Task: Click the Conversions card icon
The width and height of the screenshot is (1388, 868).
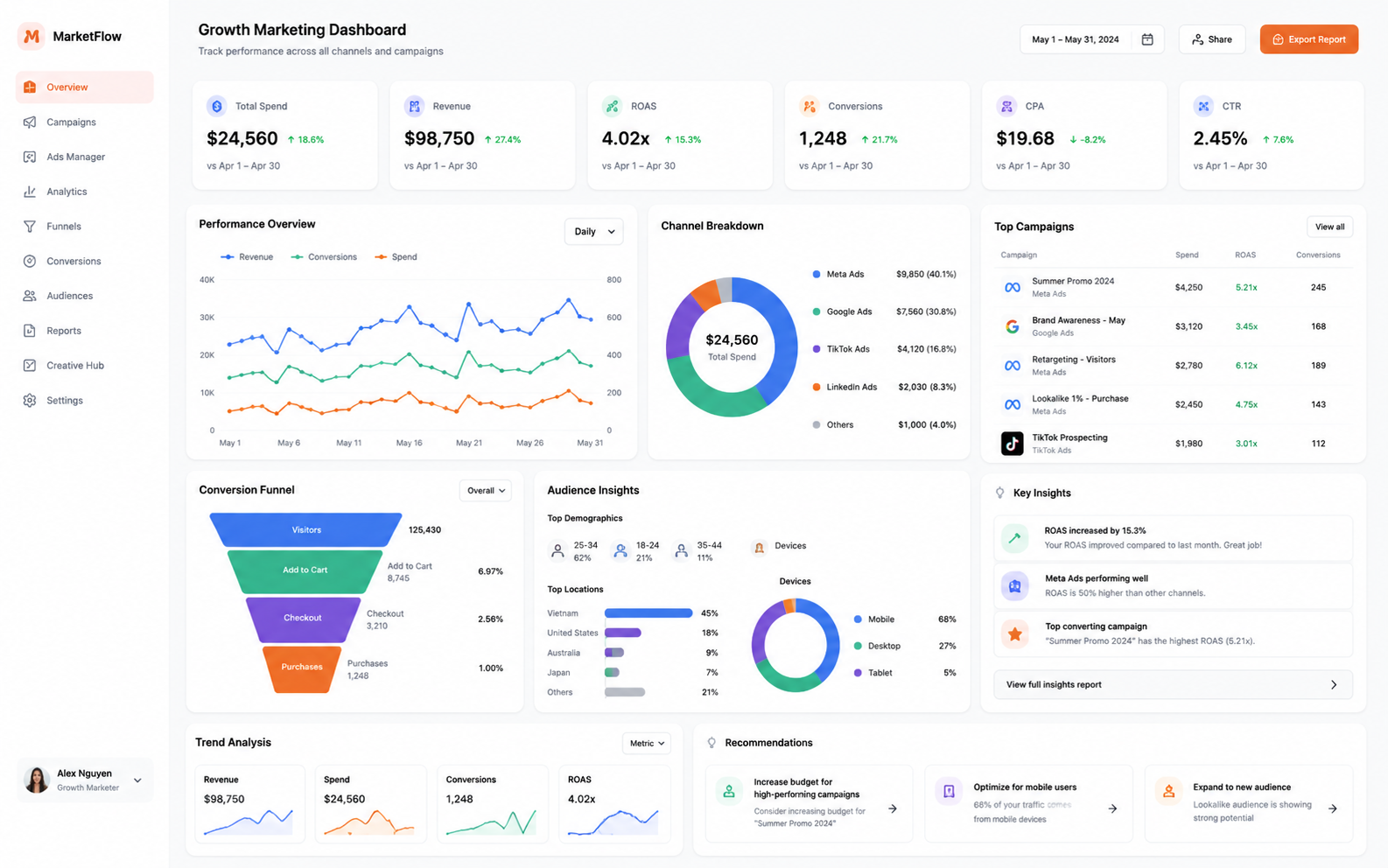Action: click(x=809, y=106)
